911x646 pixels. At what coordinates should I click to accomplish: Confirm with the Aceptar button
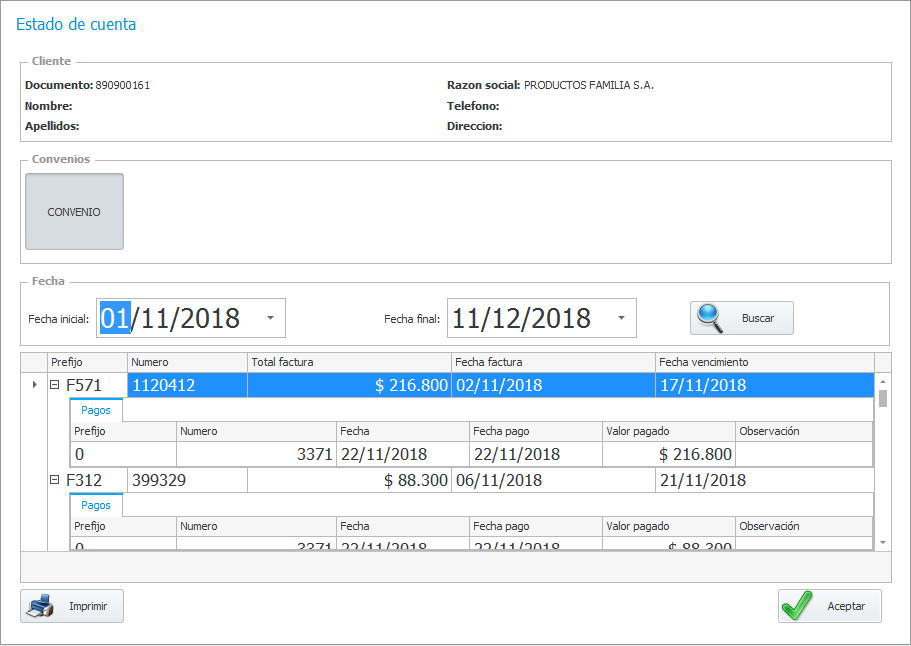[x=830, y=606]
